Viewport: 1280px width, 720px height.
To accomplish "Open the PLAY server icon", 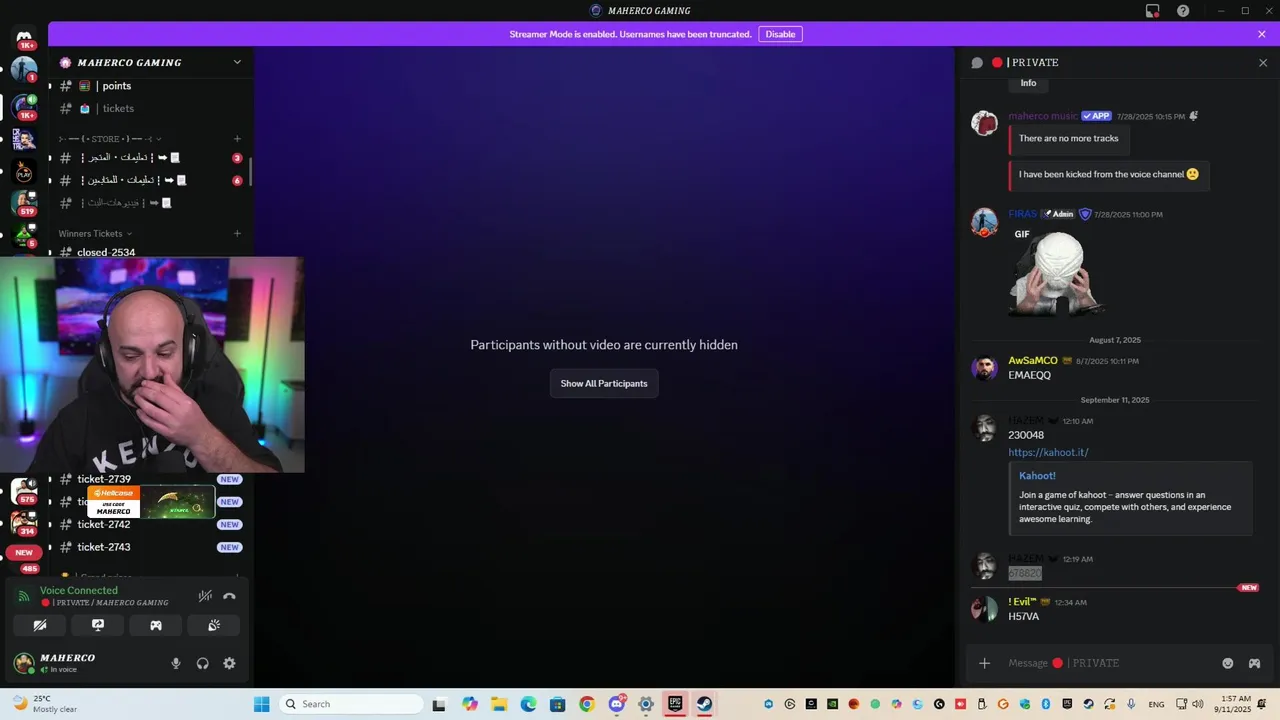I will click(x=24, y=173).
